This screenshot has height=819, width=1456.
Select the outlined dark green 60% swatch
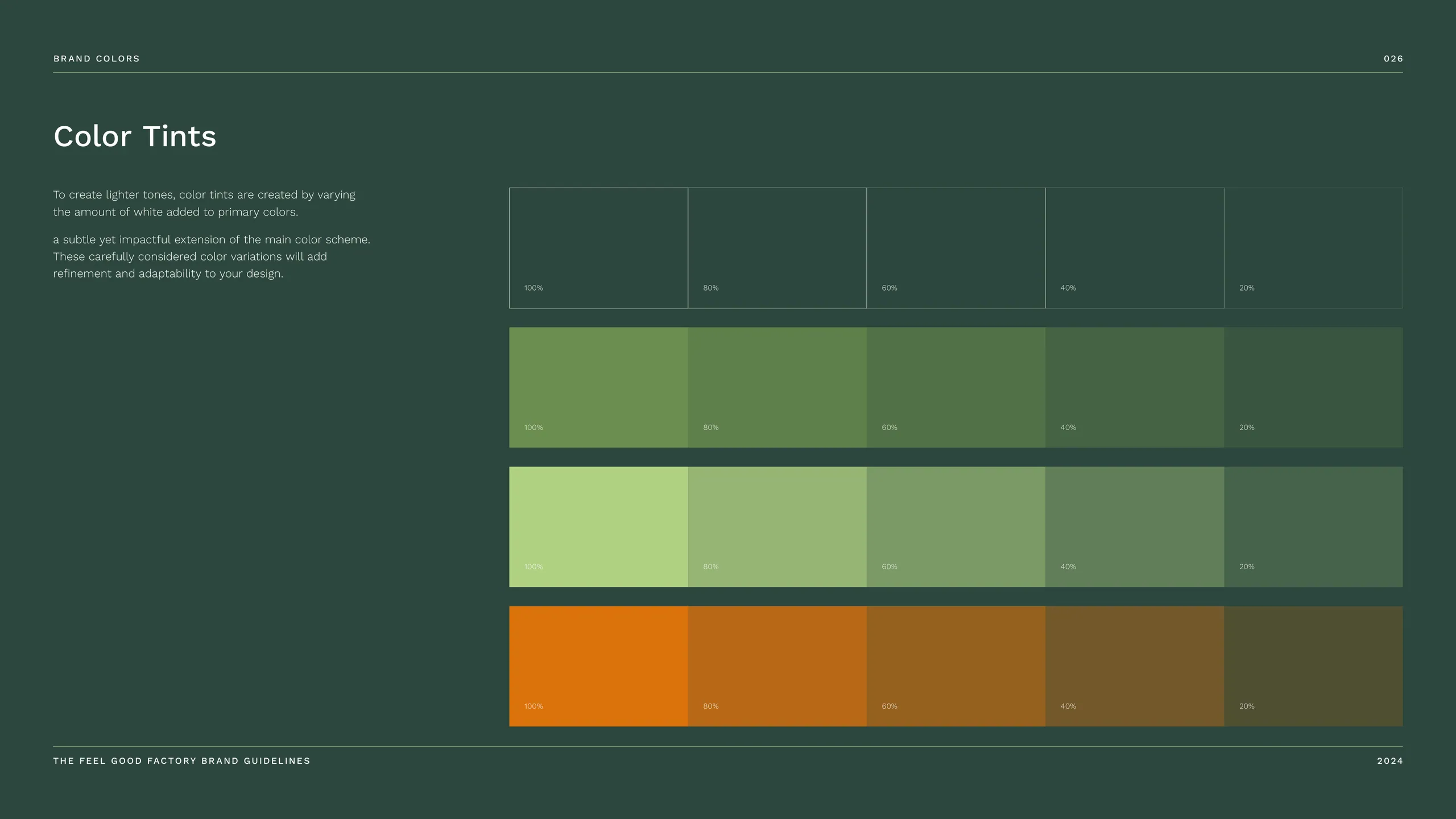click(956, 248)
